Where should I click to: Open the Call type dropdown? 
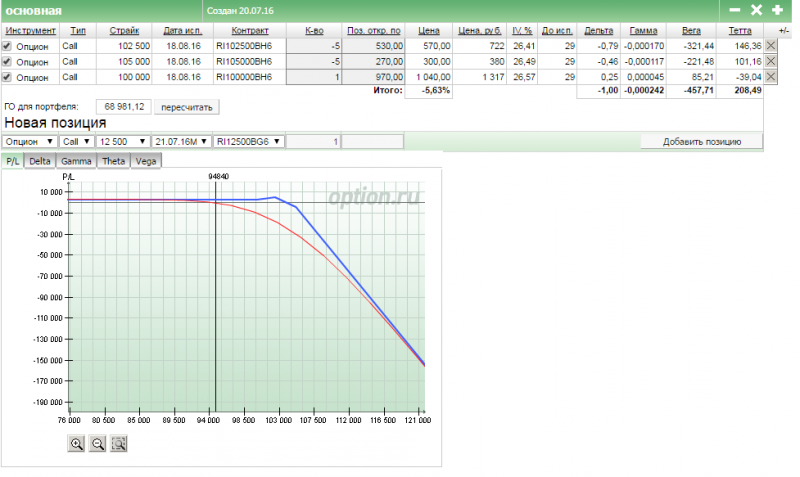[77, 141]
